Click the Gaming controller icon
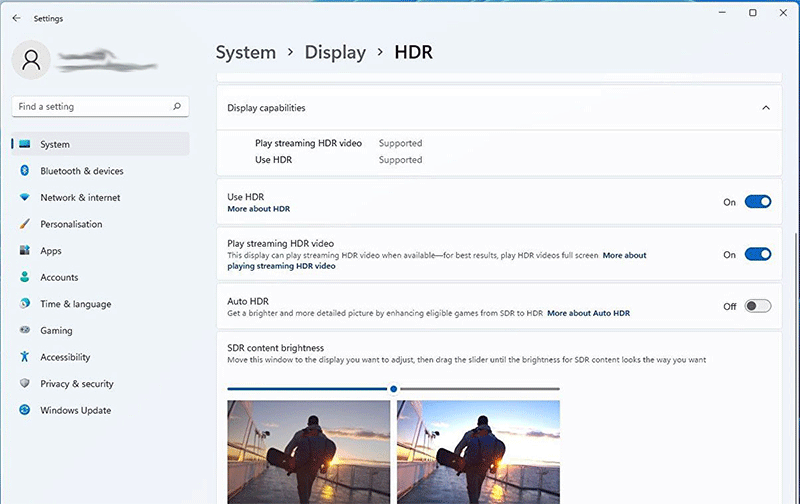 tap(24, 330)
